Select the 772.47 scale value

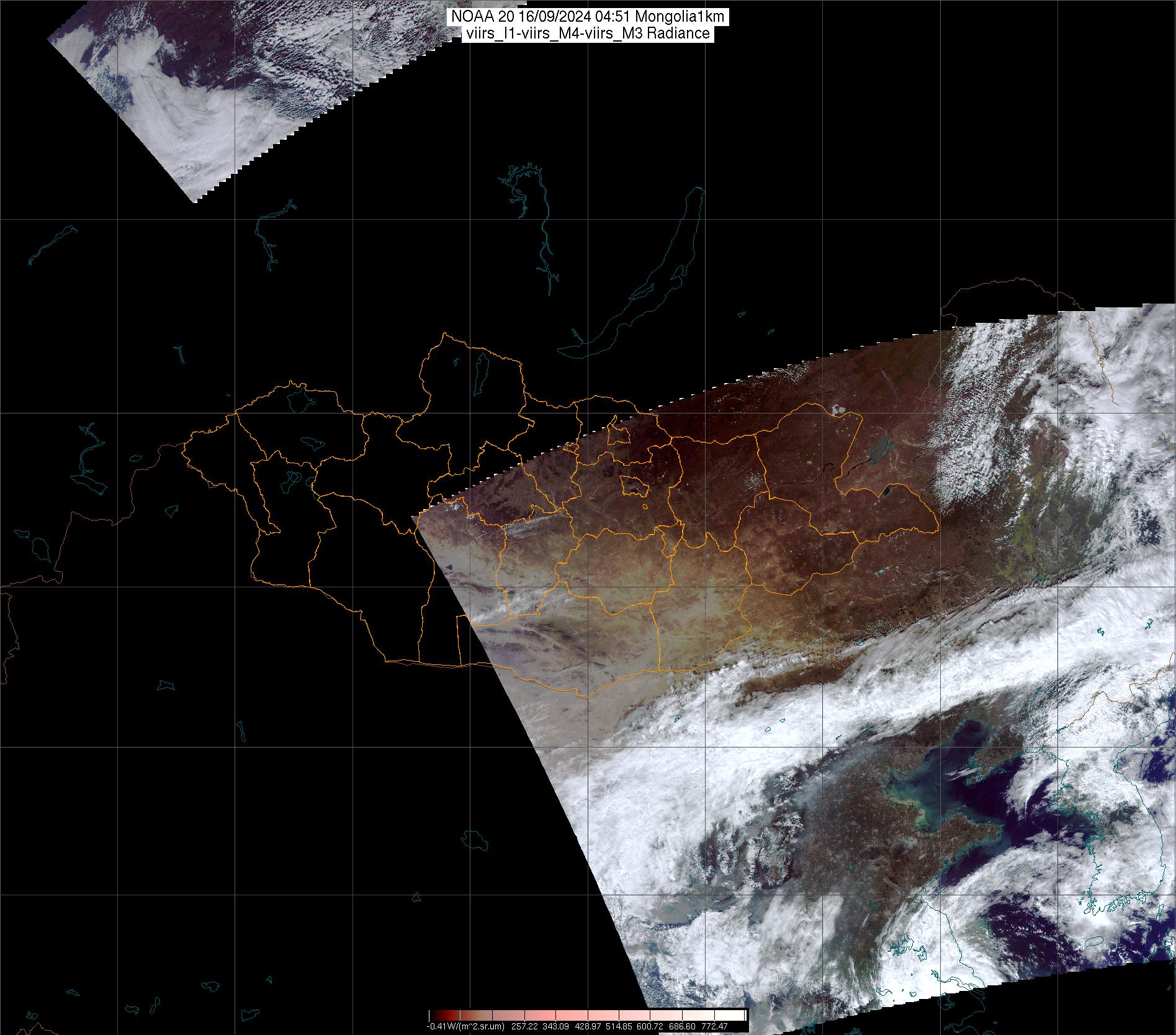pos(714,1027)
